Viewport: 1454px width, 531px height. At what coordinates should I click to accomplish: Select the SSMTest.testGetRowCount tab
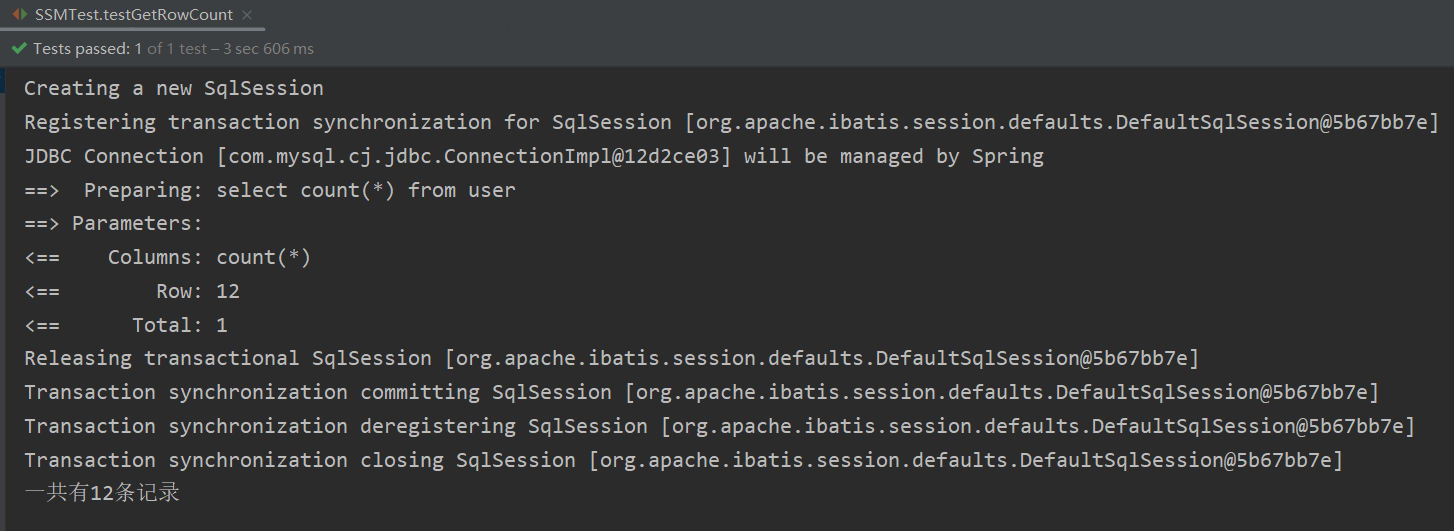(133, 15)
